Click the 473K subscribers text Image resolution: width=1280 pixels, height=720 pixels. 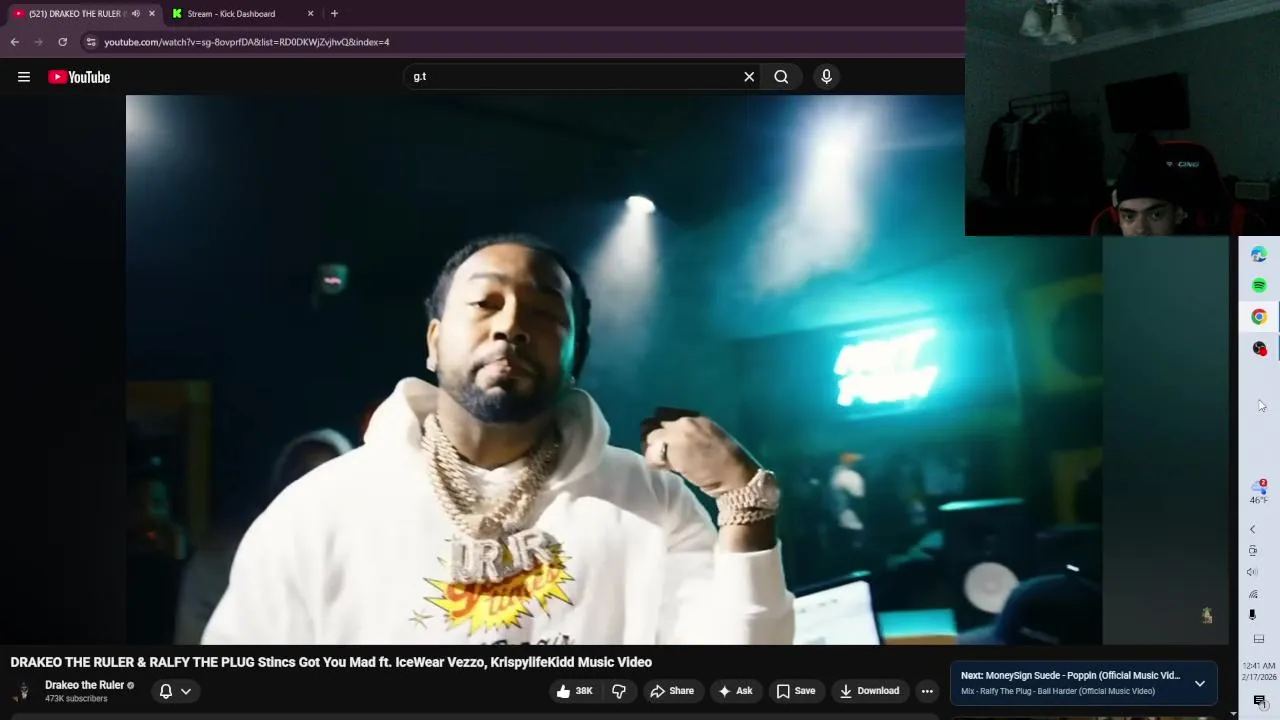[76, 699]
